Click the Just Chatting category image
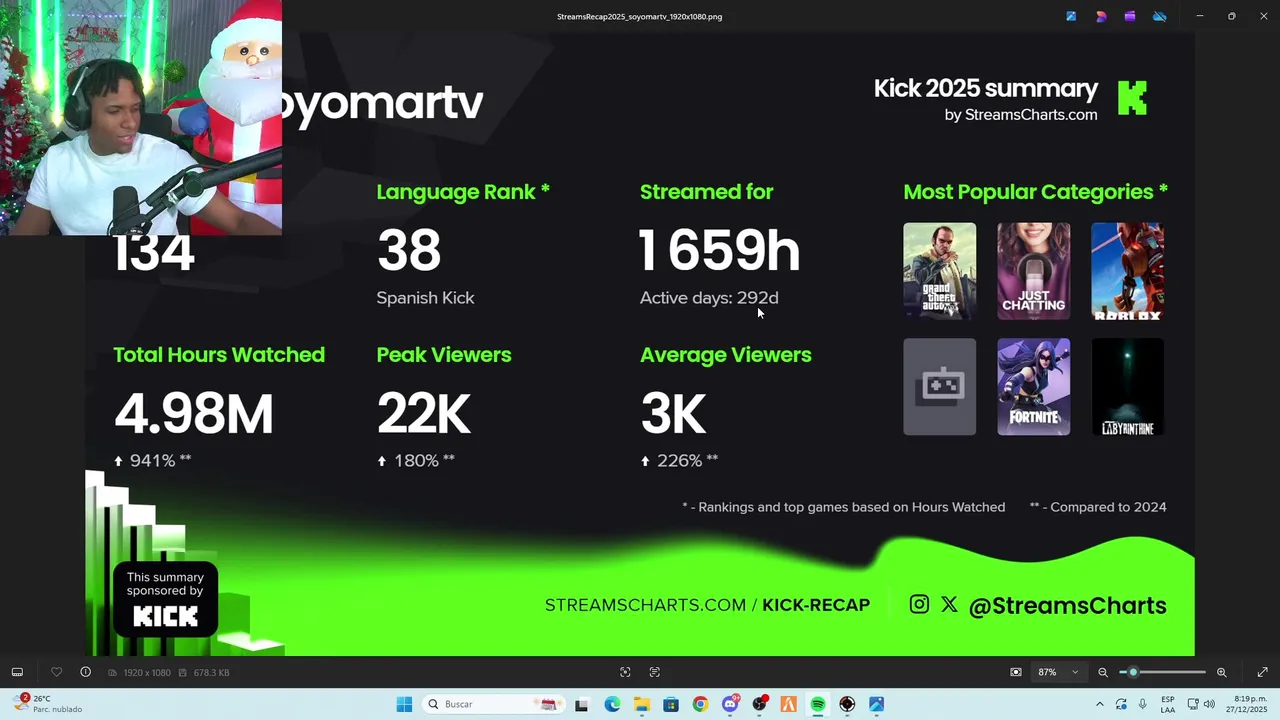Screen dimensions: 1280x720 [x=1034, y=271]
